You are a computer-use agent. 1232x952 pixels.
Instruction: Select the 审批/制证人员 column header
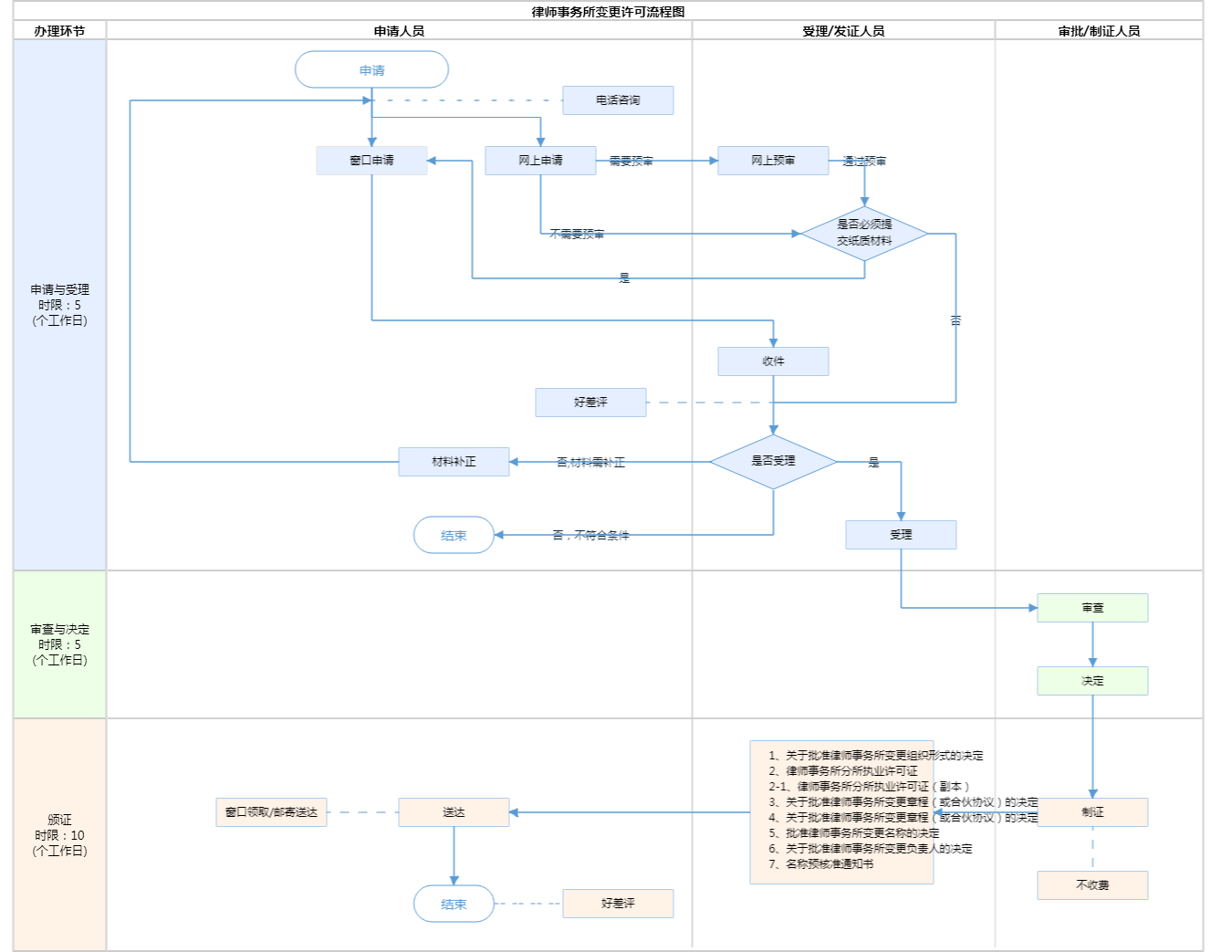pyautogui.click(x=1099, y=31)
